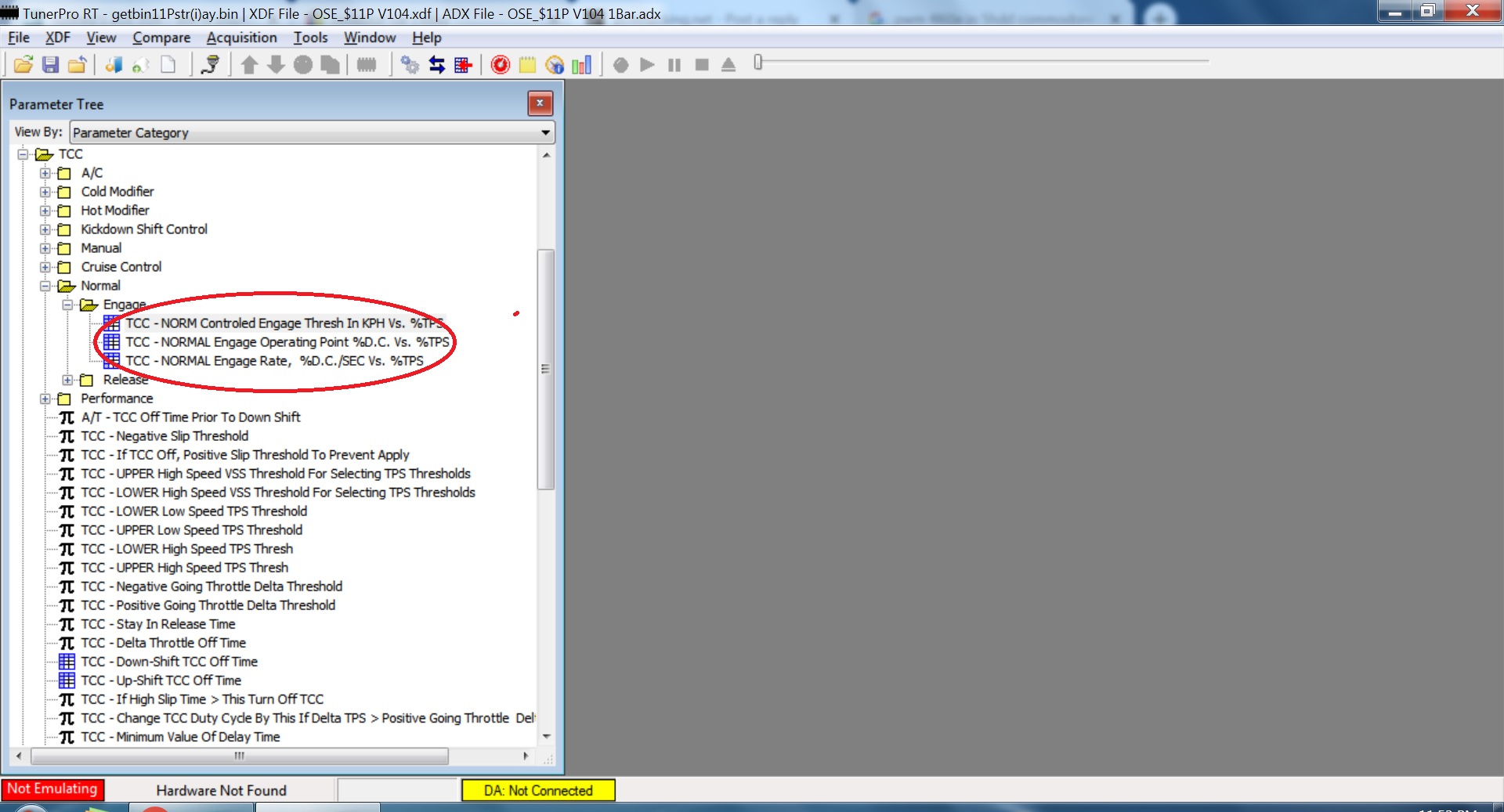Click the stop button in toolbar
The height and width of the screenshot is (812, 1504).
[702, 65]
